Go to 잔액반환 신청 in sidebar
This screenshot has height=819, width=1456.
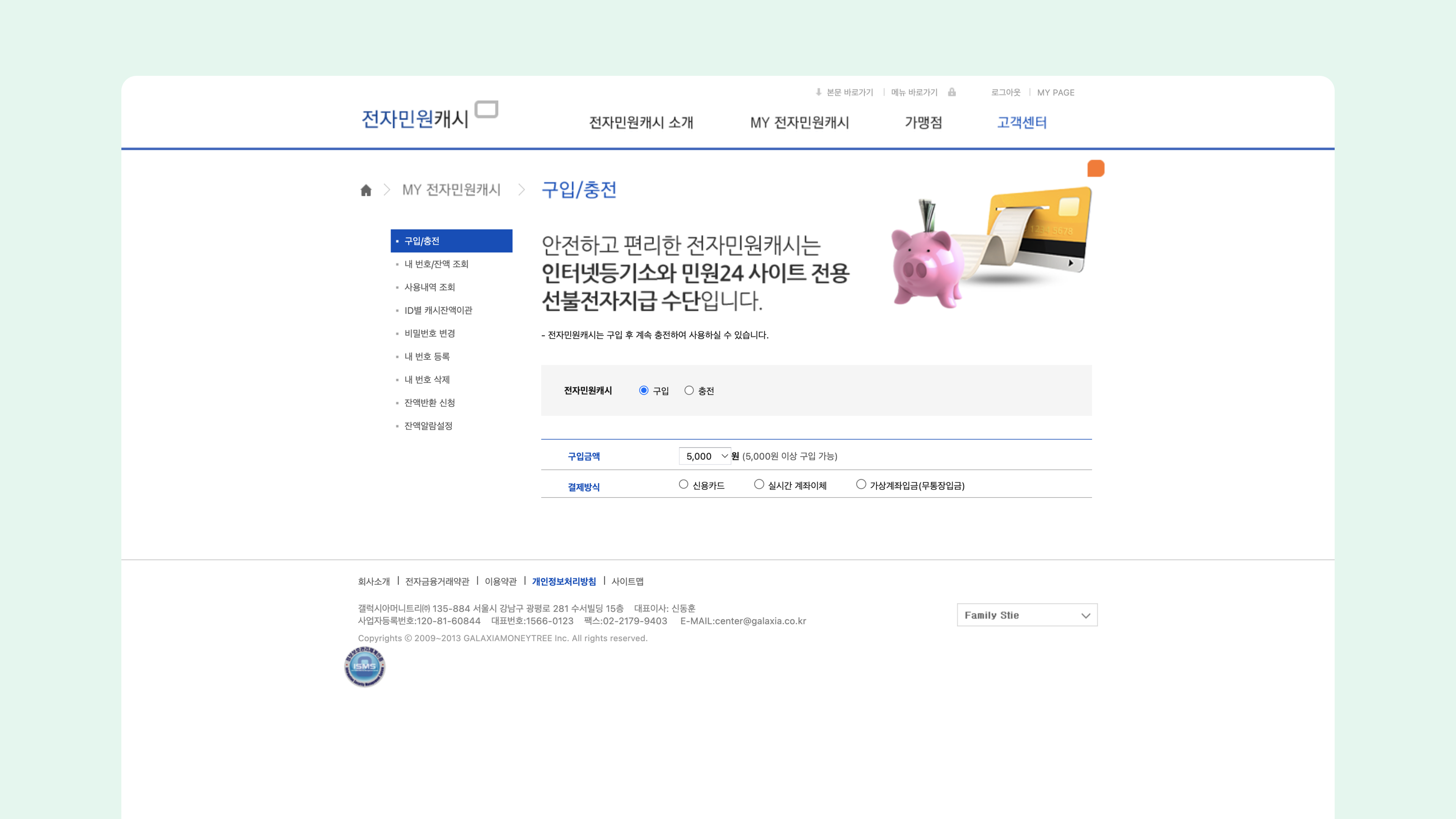click(x=429, y=402)
